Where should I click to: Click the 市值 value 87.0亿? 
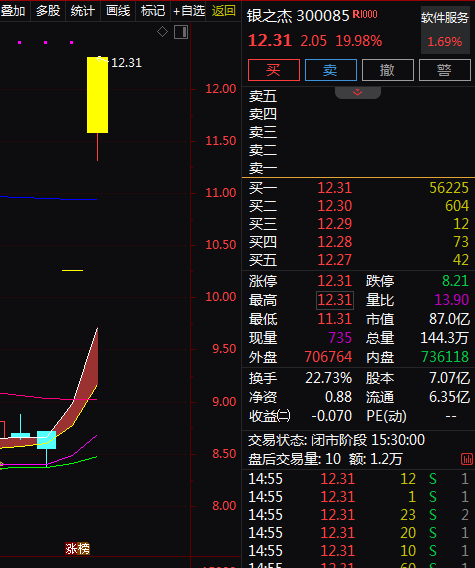tap(449, 319)
